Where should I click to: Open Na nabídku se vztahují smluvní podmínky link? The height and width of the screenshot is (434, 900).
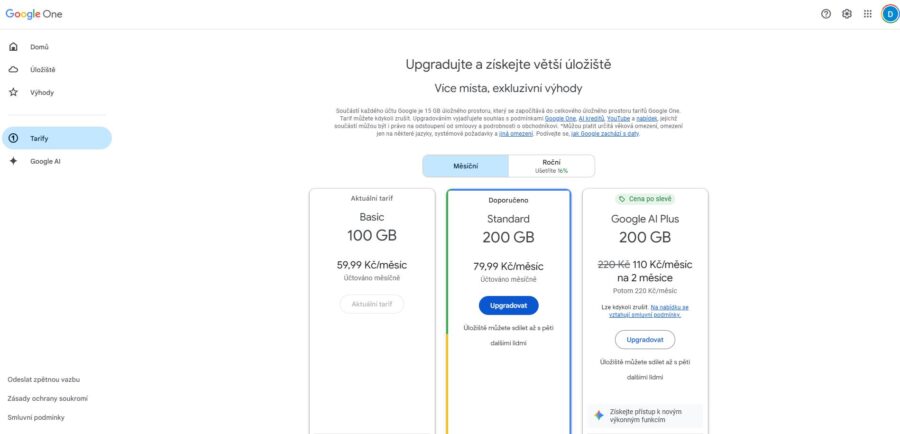click(x=649, y=311)
